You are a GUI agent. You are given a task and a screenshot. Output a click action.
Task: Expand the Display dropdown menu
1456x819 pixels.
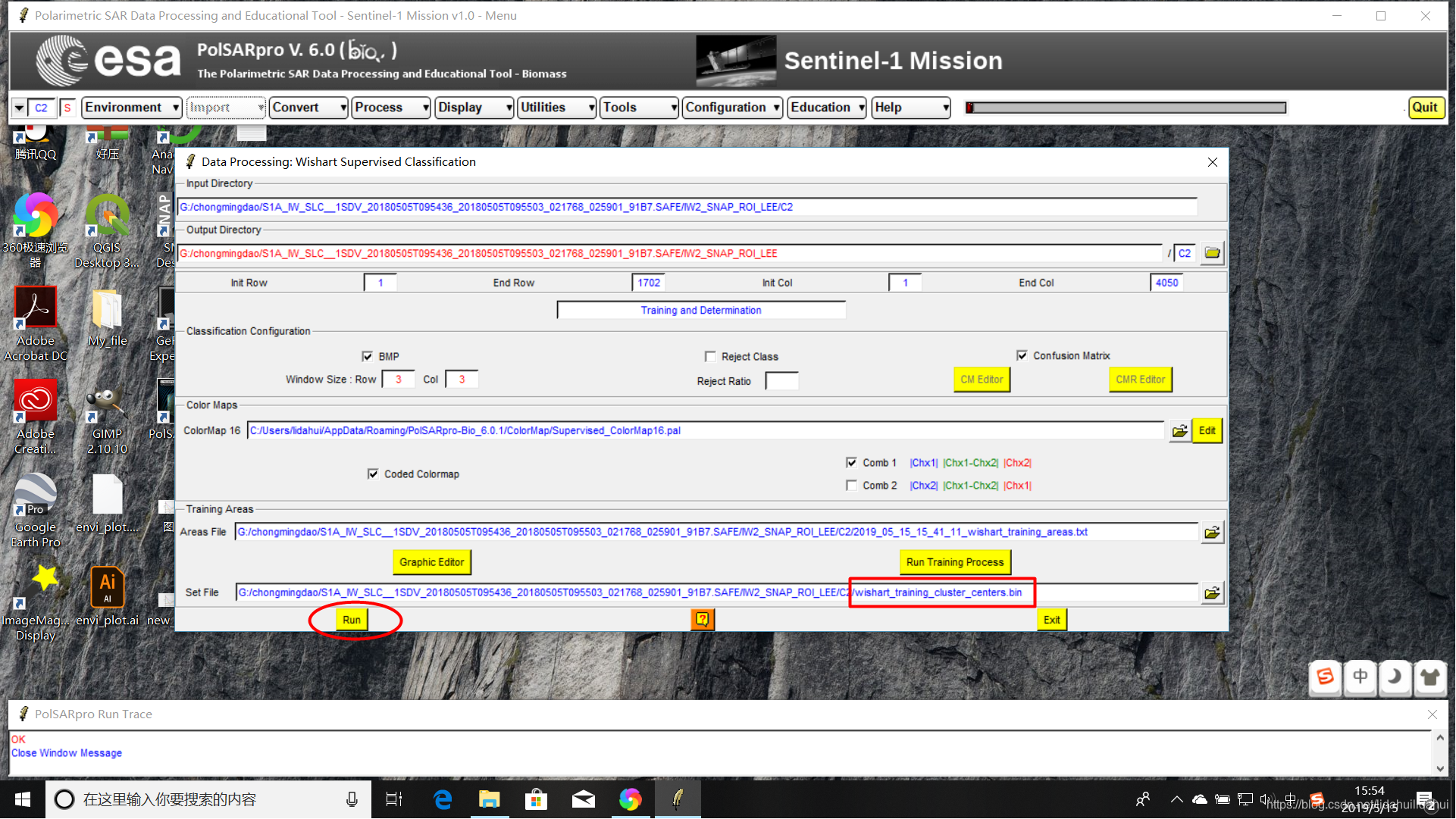pos(474,108)
